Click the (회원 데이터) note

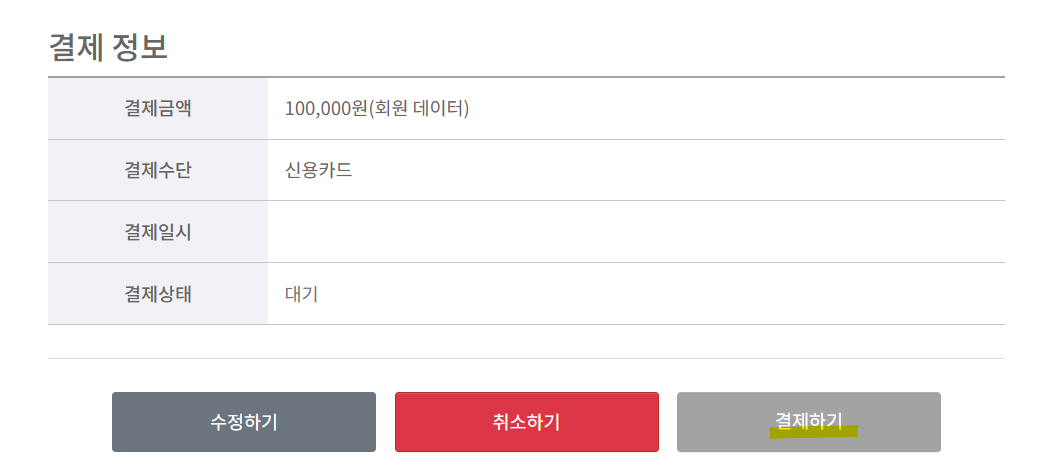click(x=420, y=108)
